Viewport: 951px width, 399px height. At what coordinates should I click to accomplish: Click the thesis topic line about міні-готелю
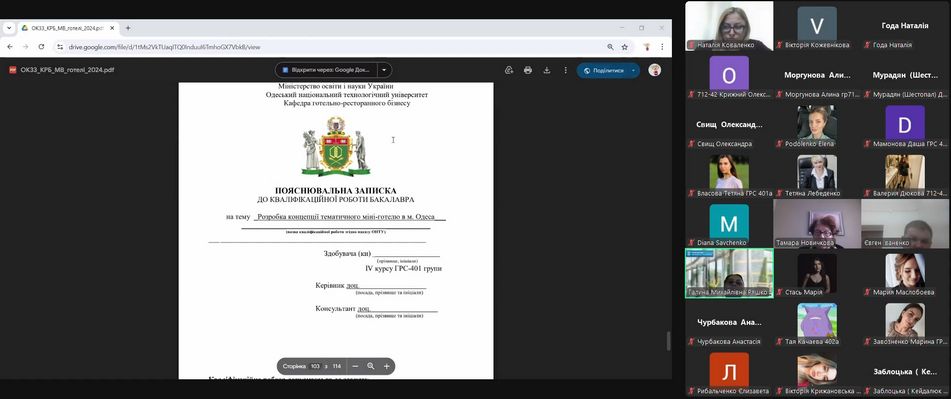pos(351,216)
